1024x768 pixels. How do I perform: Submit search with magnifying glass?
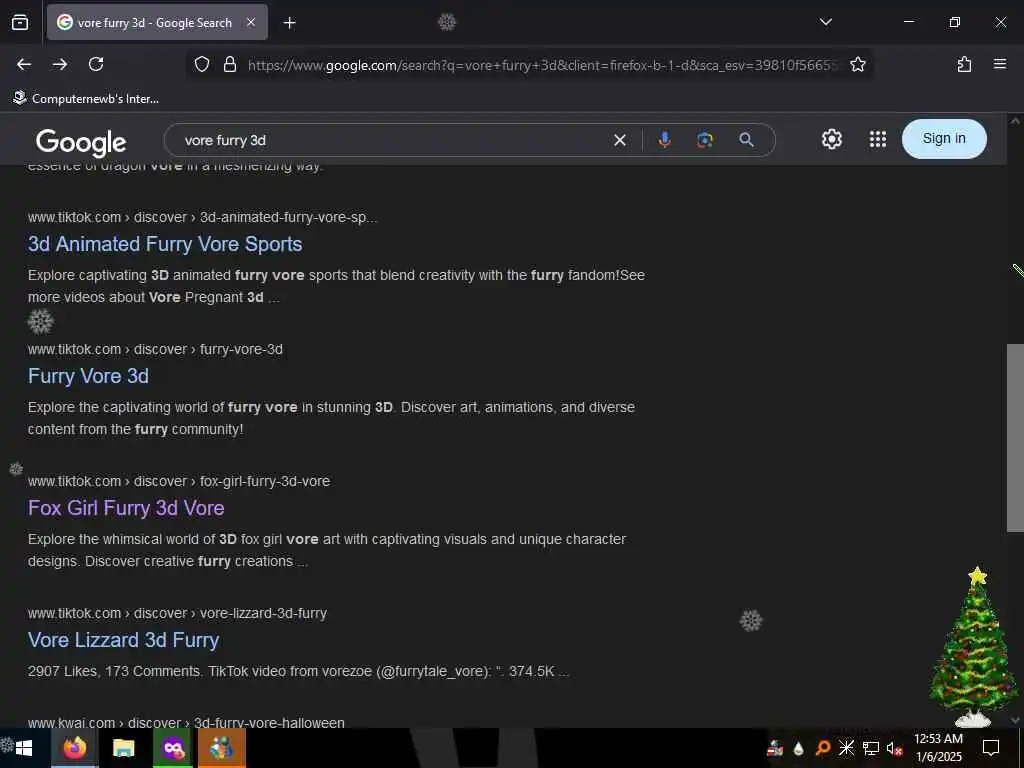[x=746, y=140]
